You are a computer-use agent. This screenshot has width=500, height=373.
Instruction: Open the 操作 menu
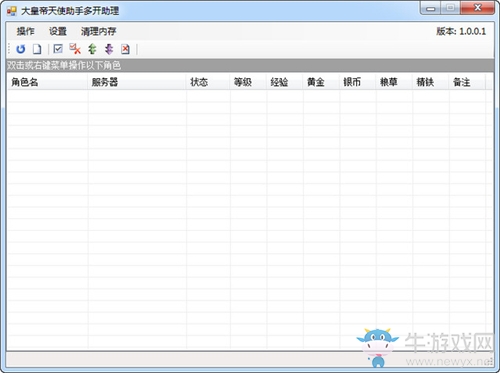(26, 31)
